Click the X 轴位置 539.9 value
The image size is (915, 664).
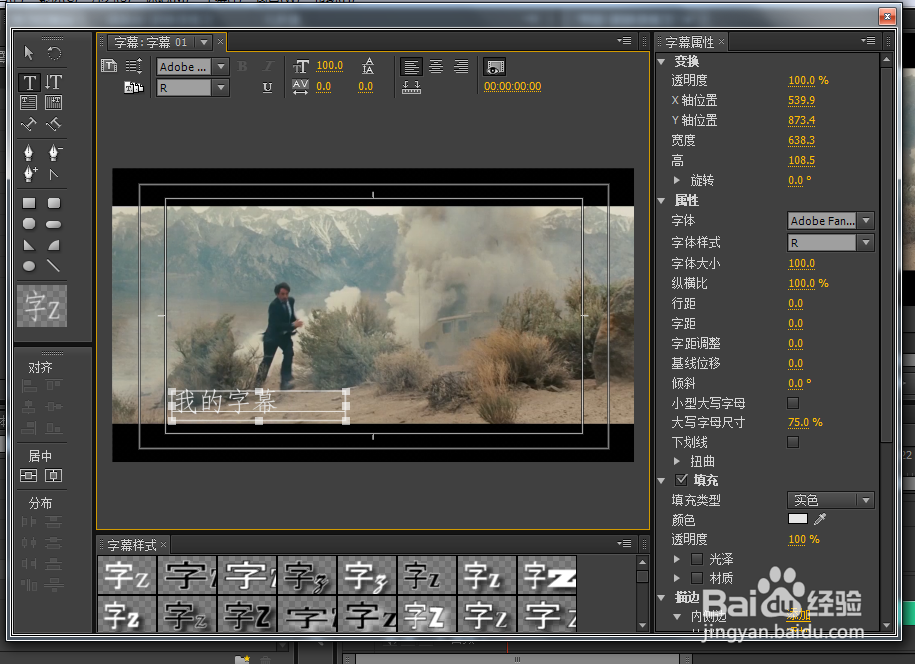[x=801, y=100]
